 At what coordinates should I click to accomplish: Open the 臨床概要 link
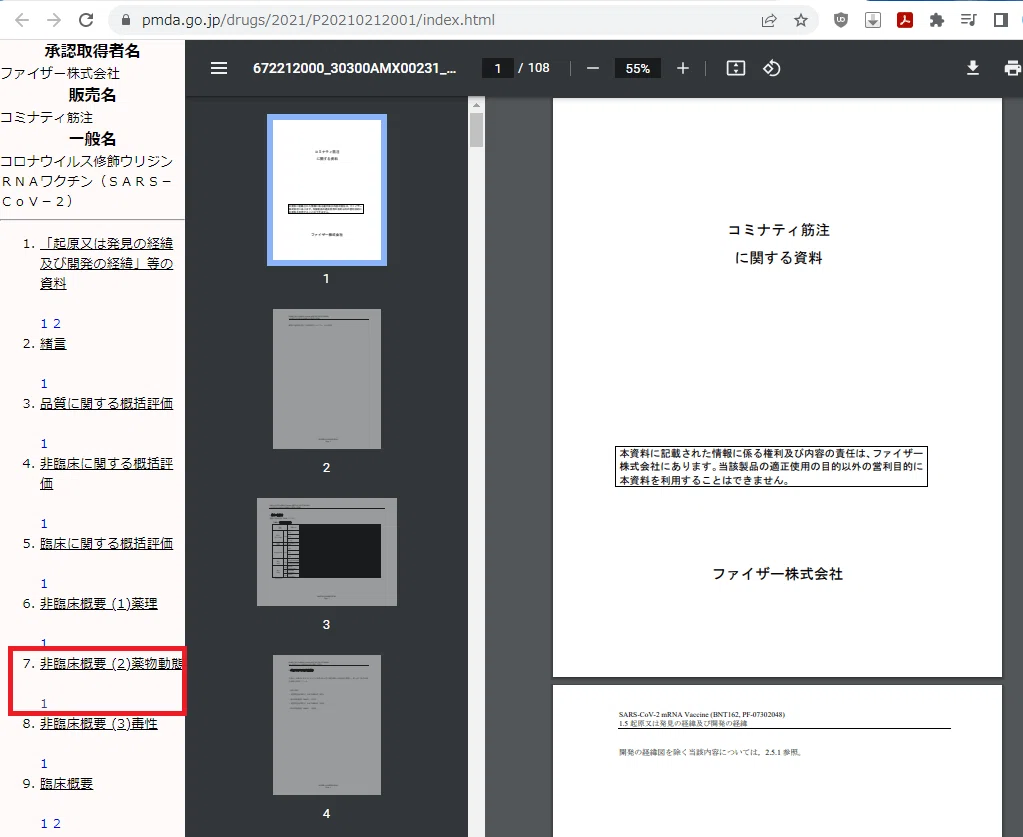click(x=67, y=784)
